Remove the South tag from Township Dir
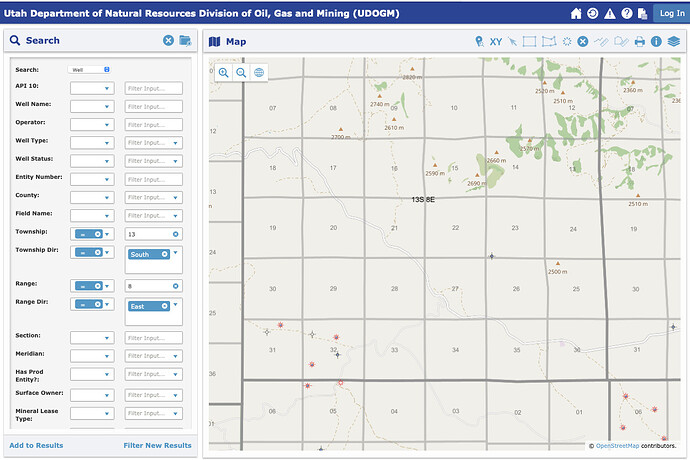The height and width of the screenshot is (460, 690). click(x=164, y=254)
